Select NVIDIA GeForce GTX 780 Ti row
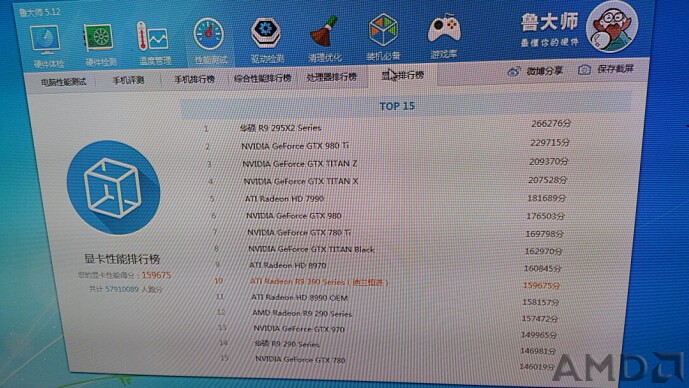689x388 pixels. coord(299,232)
